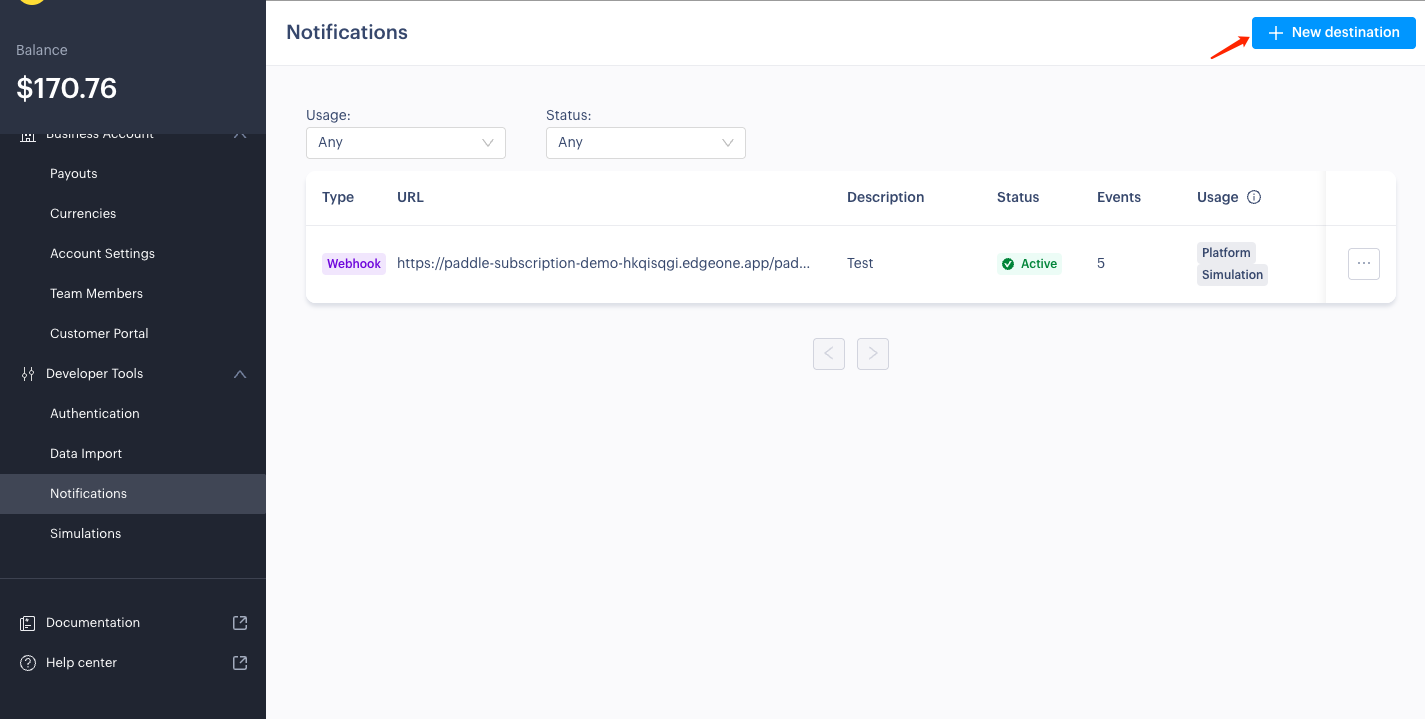
Task: Click the external link icon beside Help center
Action: point(240,663)
